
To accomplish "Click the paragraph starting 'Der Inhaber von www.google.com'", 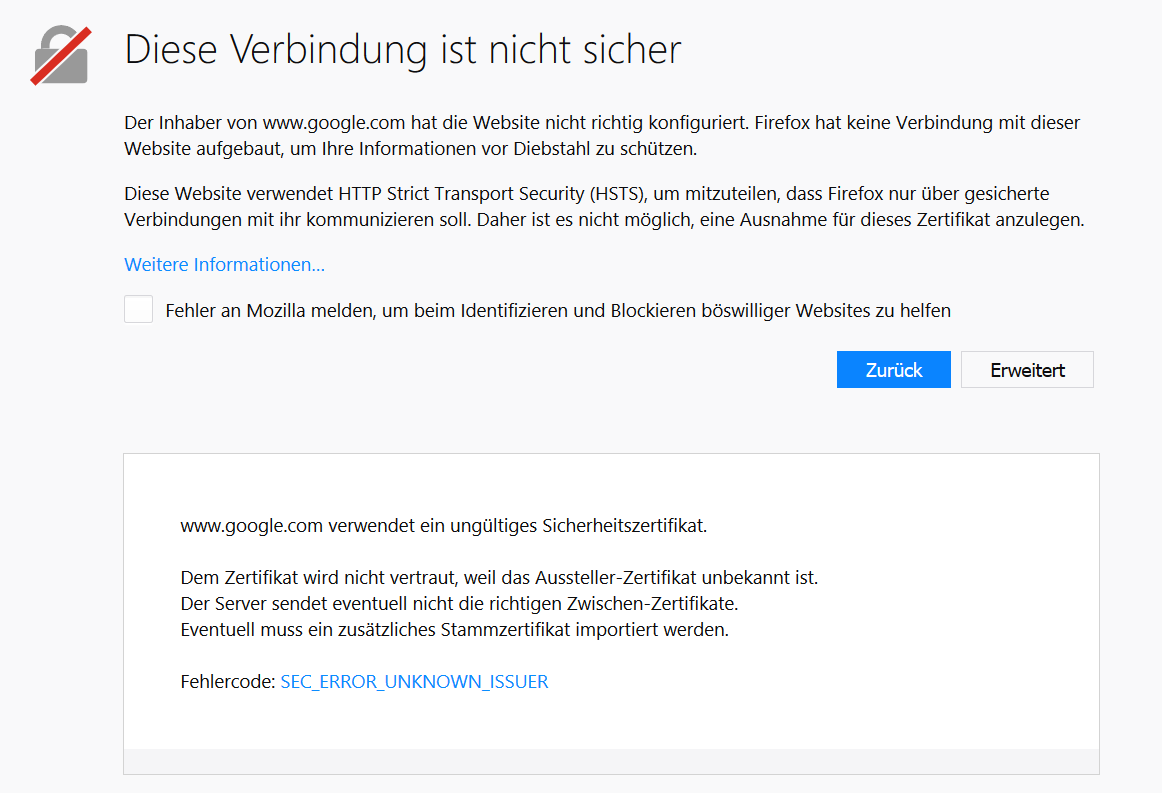I will point(602,136).
